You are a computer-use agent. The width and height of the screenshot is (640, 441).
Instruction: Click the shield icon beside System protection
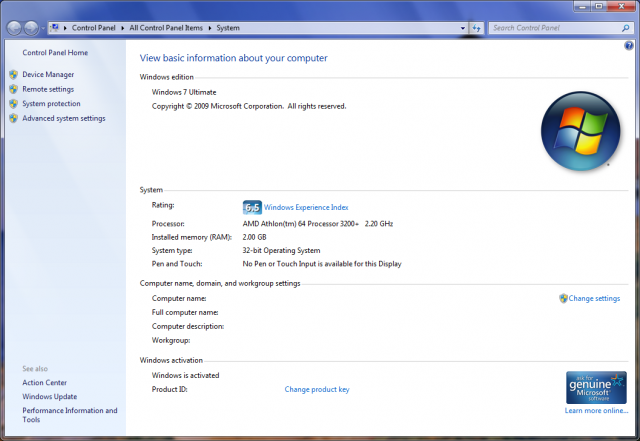coord(13,104)
